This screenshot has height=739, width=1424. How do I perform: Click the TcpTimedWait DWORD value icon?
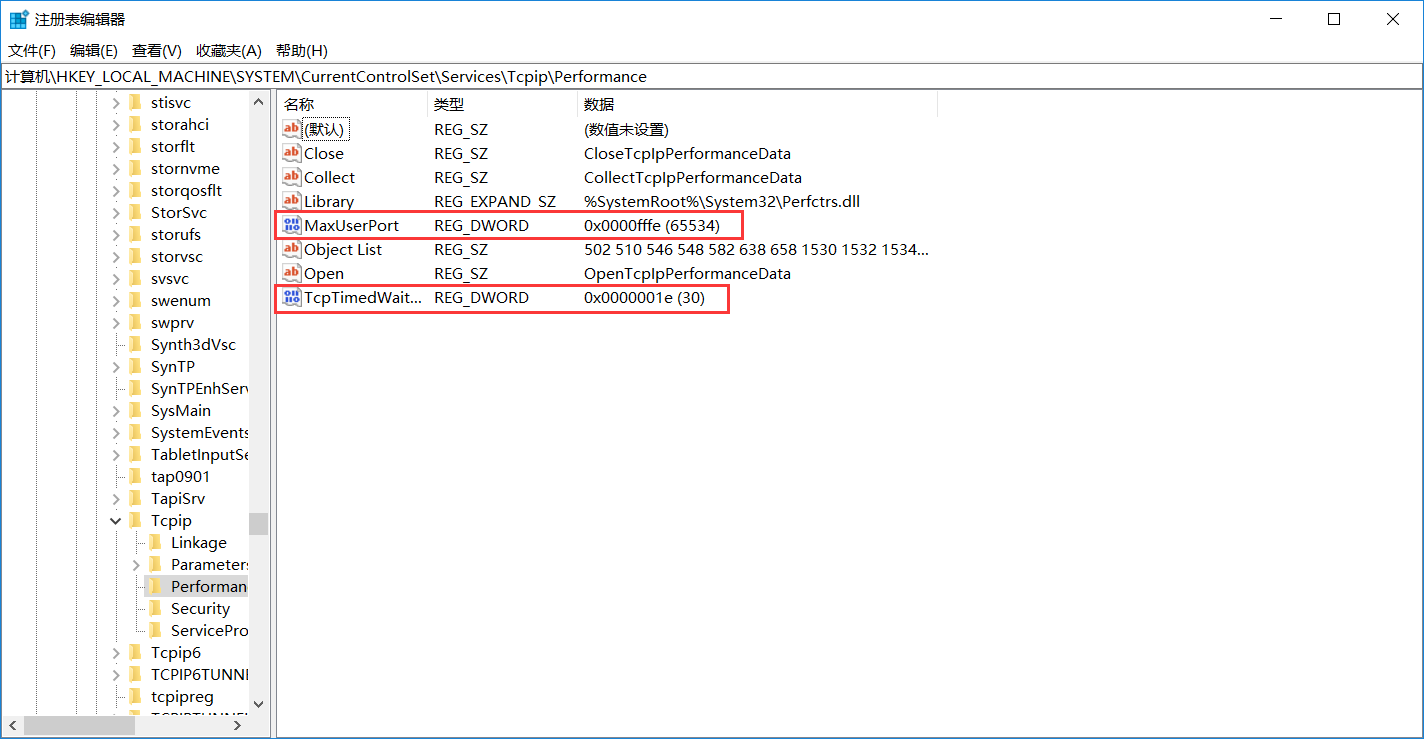(x=291, y=297)
